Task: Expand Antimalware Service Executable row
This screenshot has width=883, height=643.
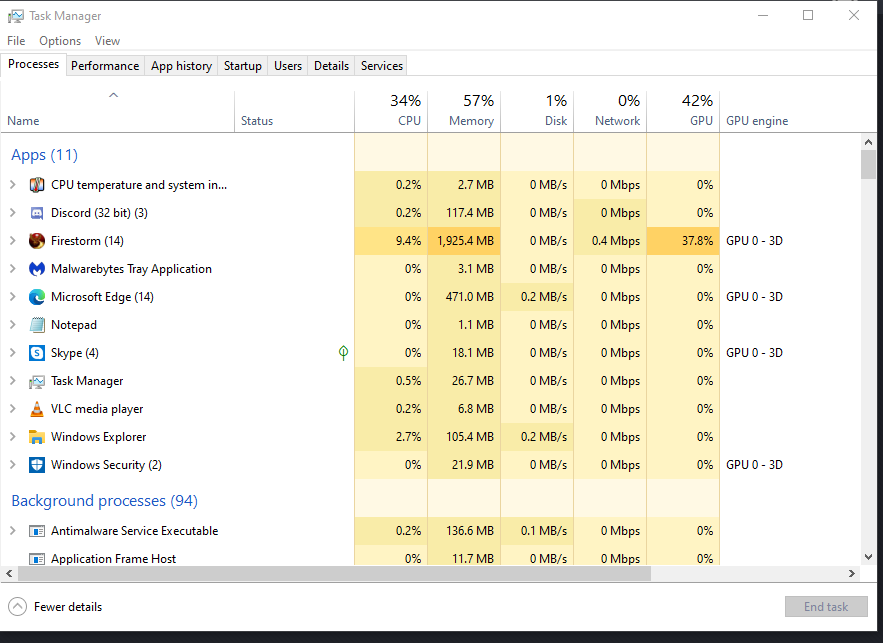Action: (x=12, y=531)
